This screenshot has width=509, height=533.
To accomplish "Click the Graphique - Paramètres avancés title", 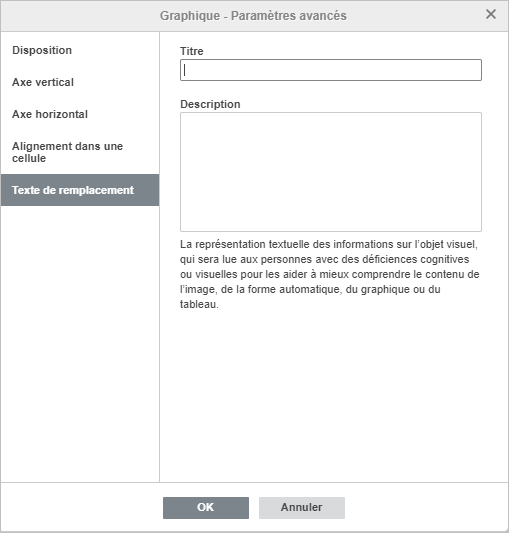I will tap(253, 16).
